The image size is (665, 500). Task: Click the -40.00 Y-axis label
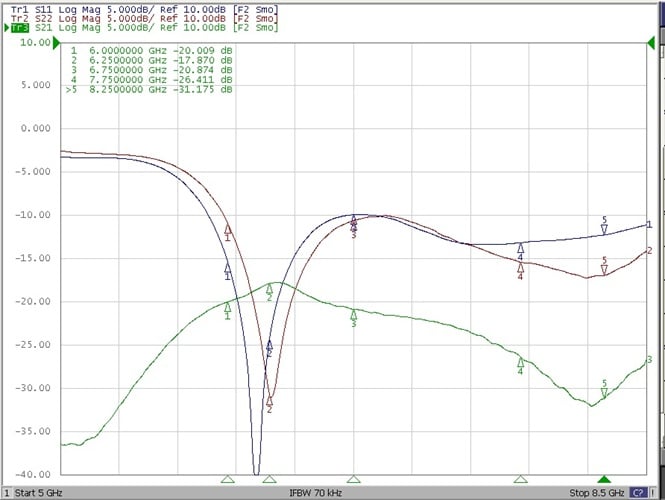tap(33, 475)
